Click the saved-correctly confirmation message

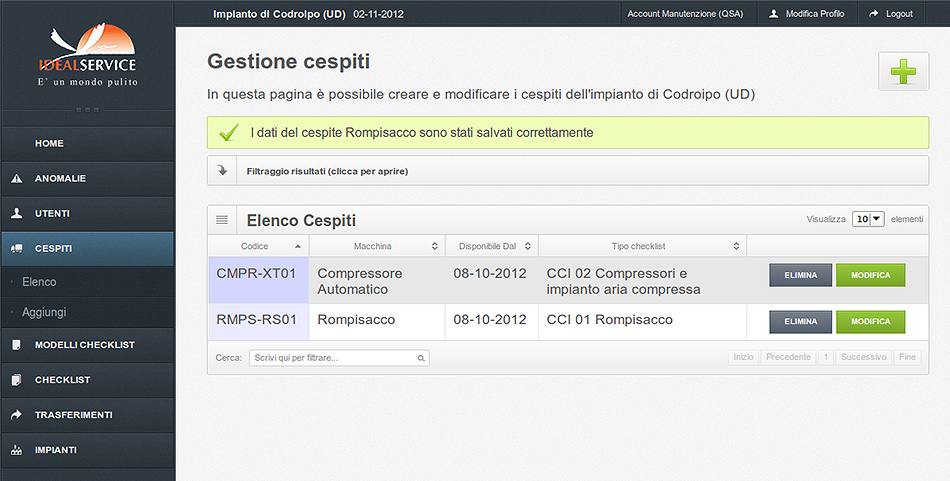568,132
